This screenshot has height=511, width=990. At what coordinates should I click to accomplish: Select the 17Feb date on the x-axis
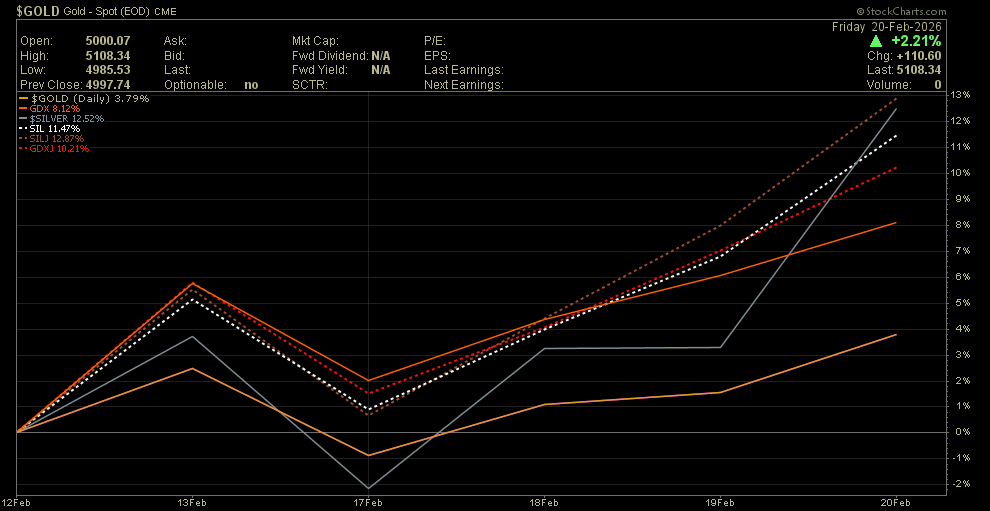pos(370,501)
